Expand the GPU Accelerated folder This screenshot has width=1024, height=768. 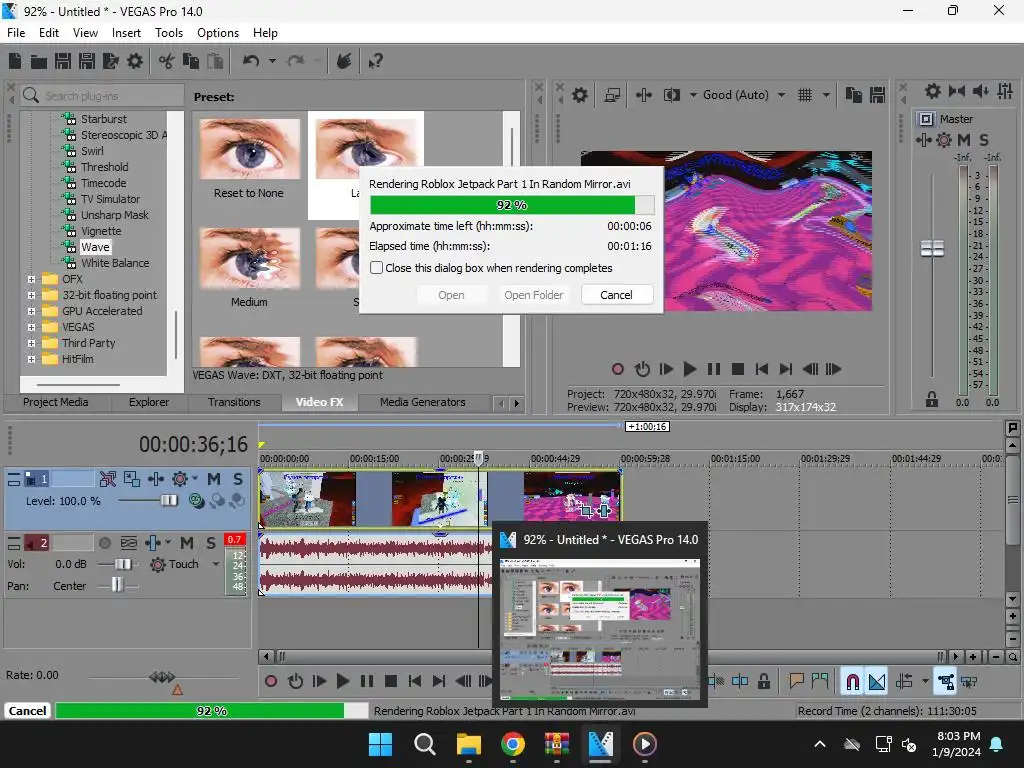click(x=31, y=312)
